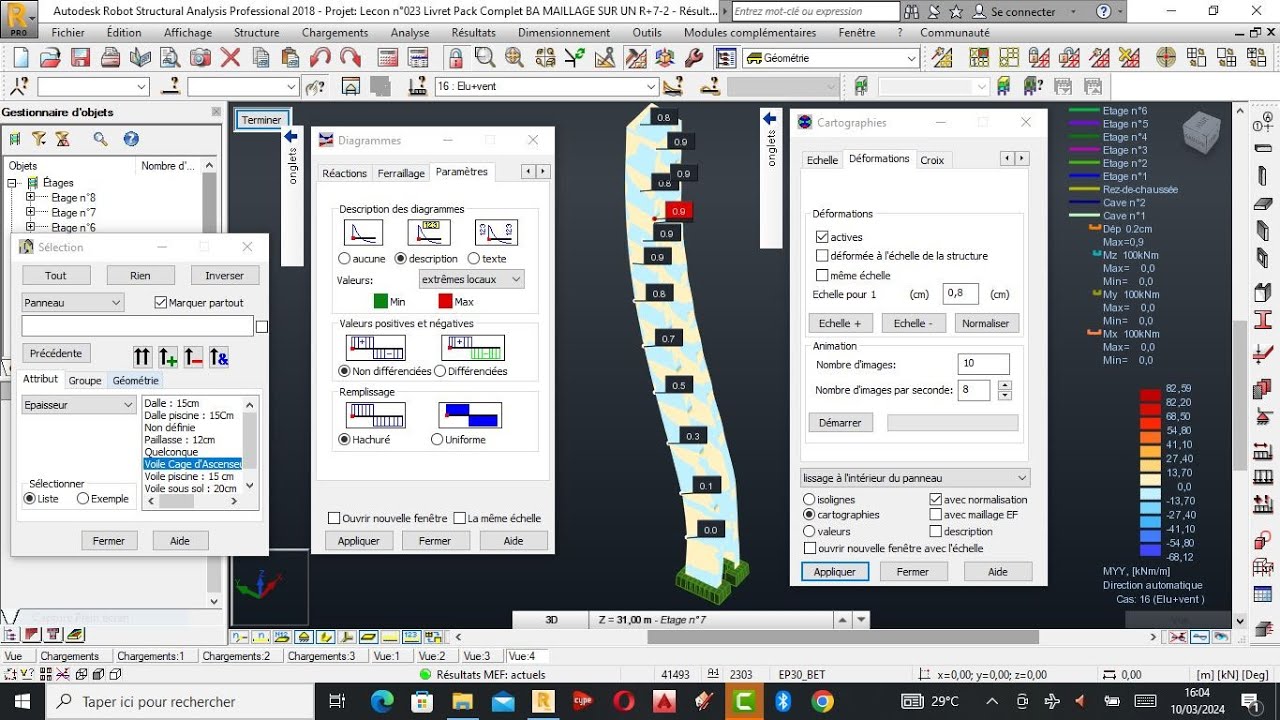Click the red X delete icon

[230, 57]
